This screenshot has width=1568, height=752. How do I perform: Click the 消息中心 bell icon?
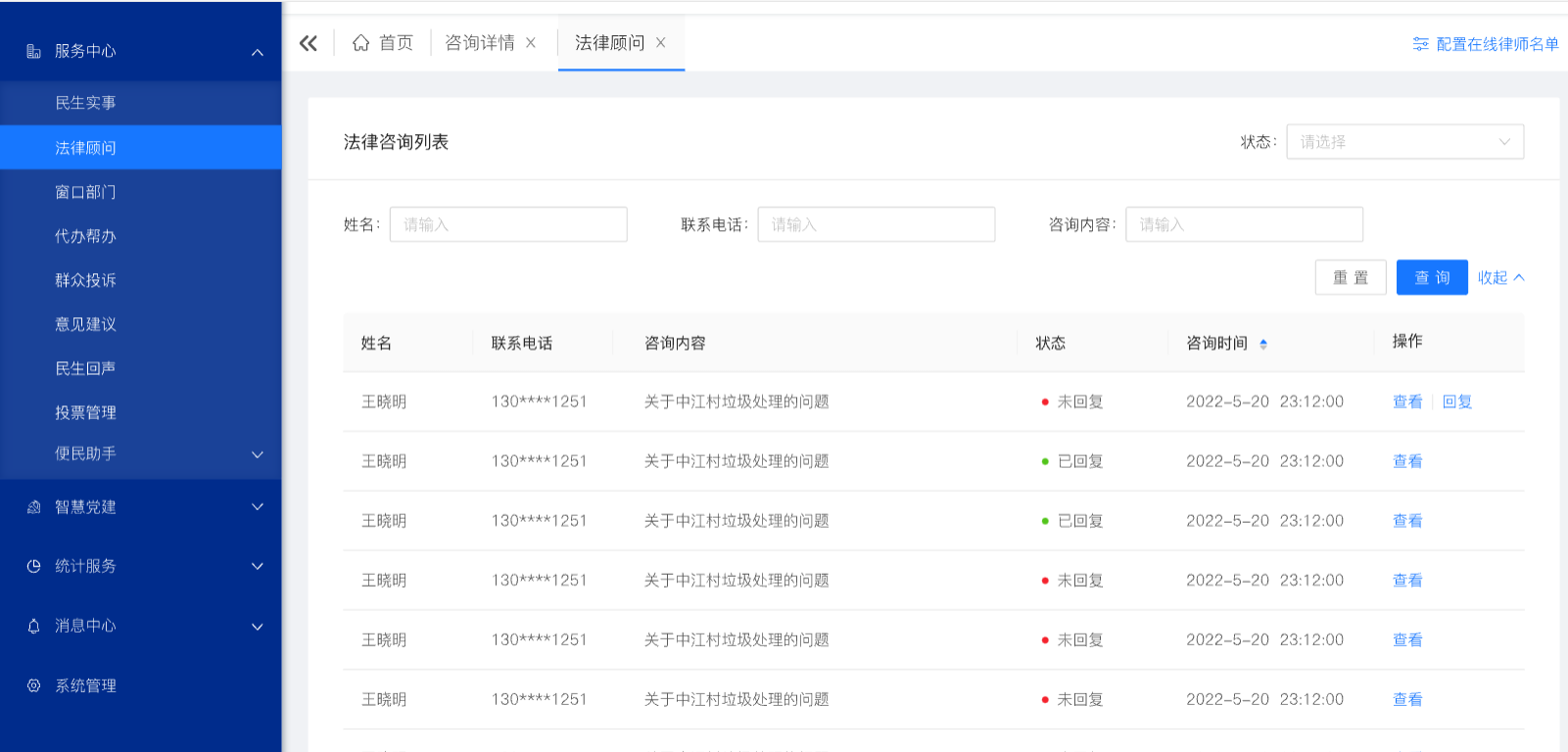pos(33,626)
